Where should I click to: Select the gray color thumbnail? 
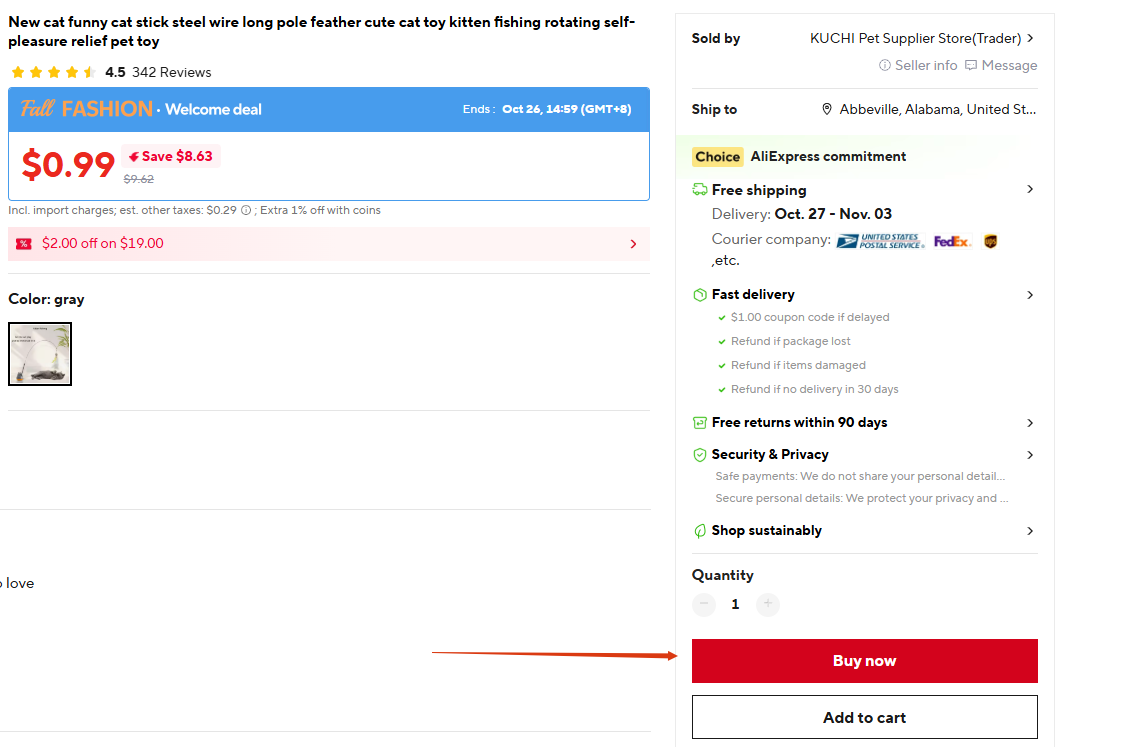click(x=40, y=354)
